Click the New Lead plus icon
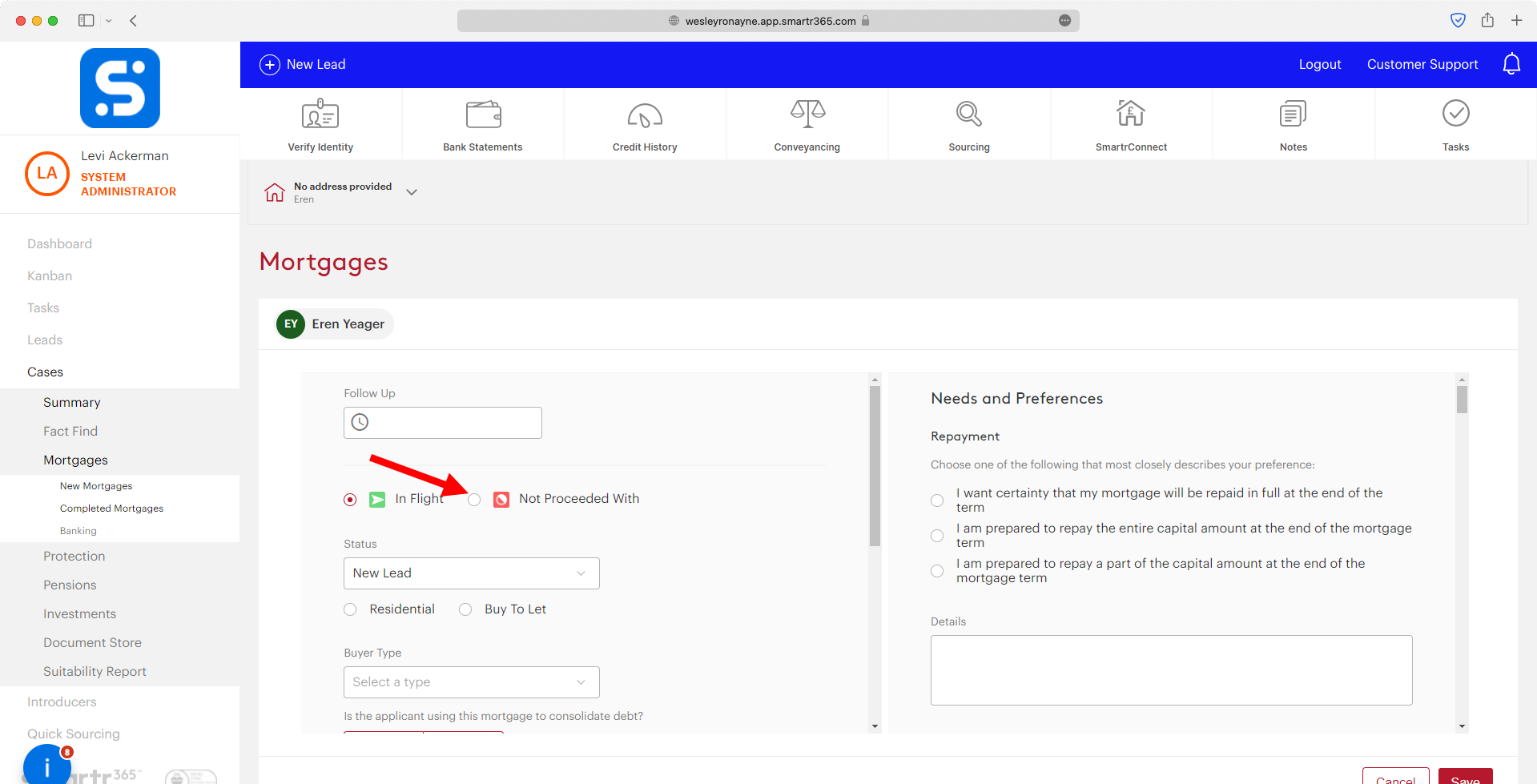Screen dimensions: 1537x784 [270, 65]
